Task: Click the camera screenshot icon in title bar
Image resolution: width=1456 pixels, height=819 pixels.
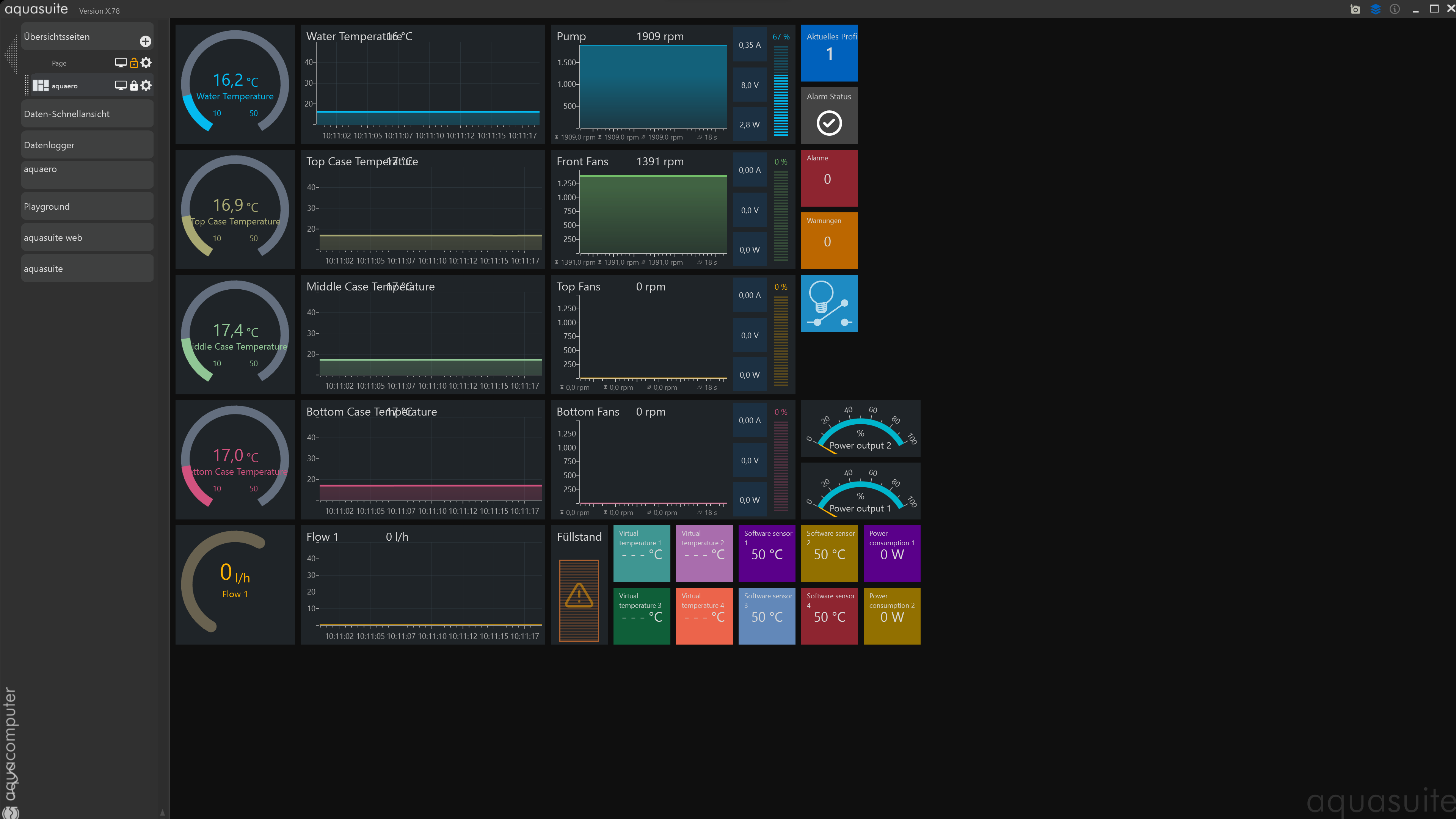Action: [x=1355, y=9]
